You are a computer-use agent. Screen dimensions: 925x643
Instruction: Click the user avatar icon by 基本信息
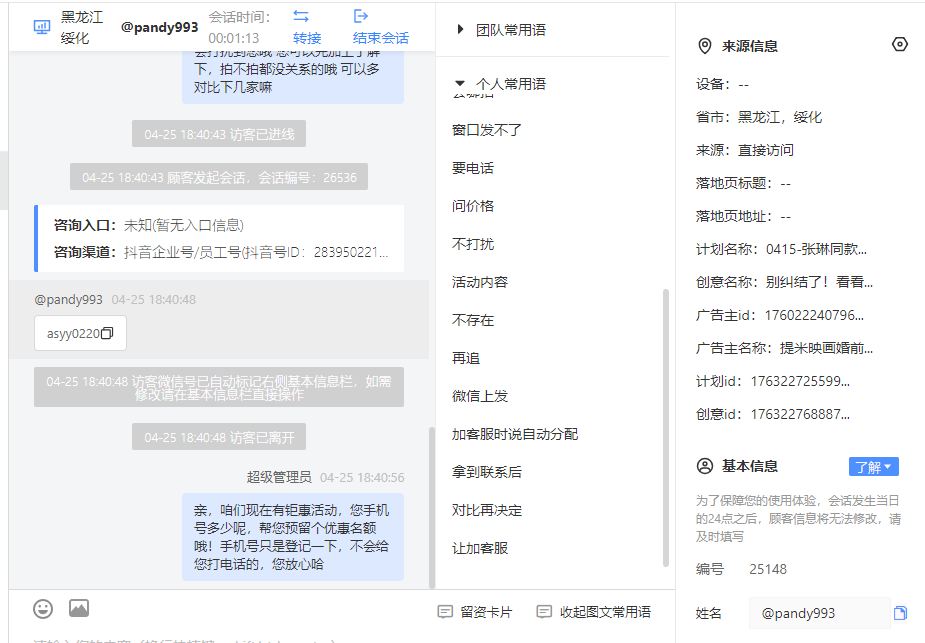coord(705,466)
